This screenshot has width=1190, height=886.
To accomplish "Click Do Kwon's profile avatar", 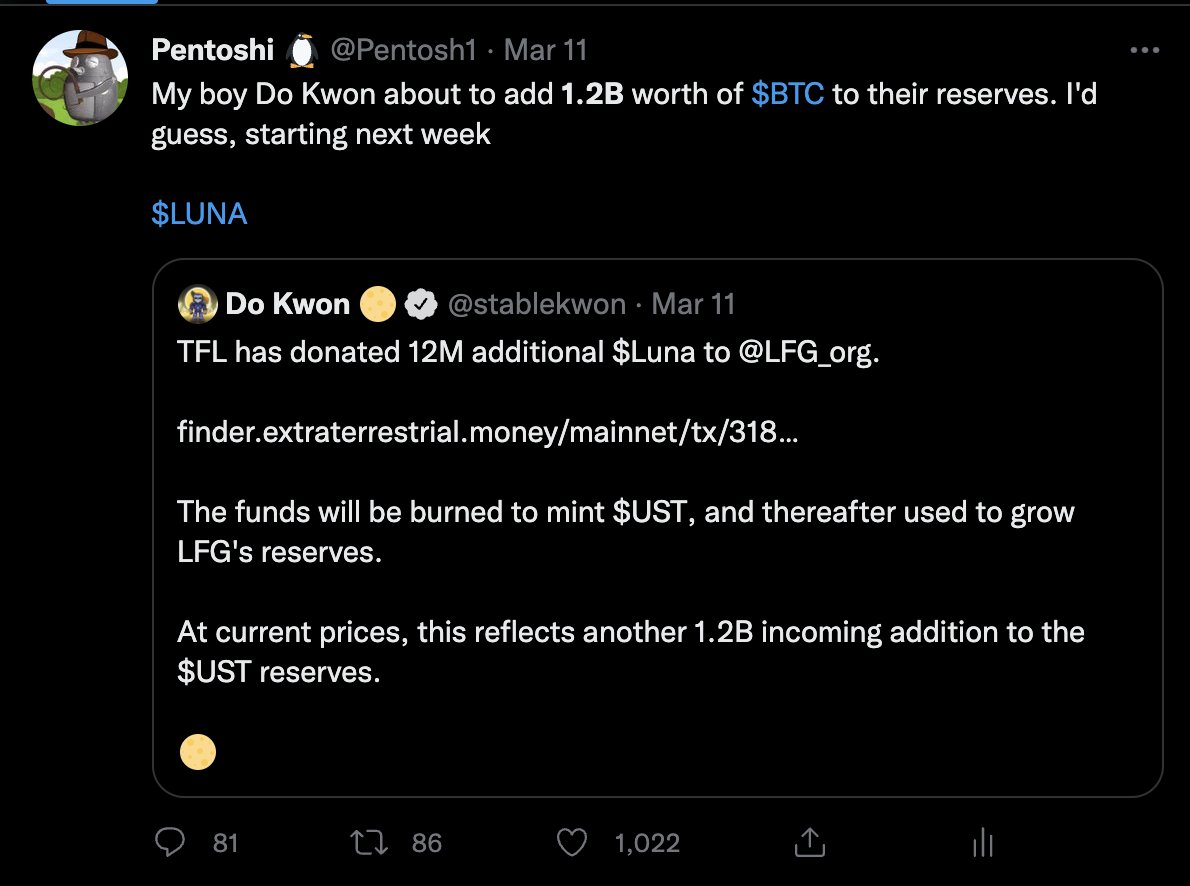I will (x=198, y=304).
